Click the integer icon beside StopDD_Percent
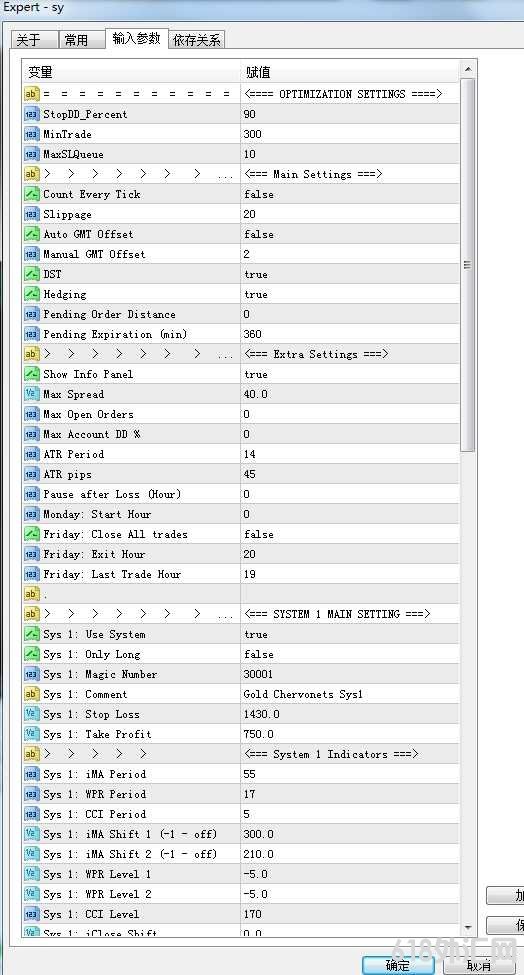 [31, 114]
